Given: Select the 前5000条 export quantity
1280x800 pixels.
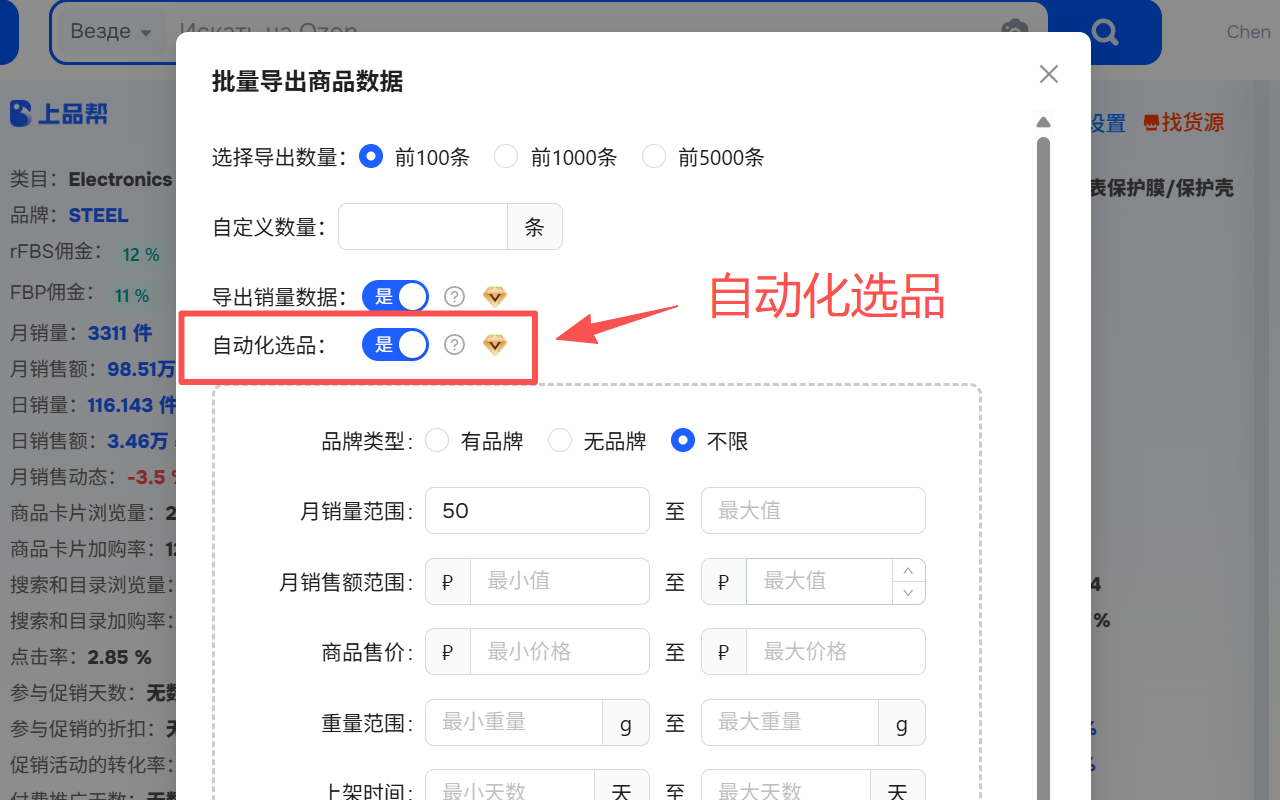Looking at the screenshot, I should (654, 157).
